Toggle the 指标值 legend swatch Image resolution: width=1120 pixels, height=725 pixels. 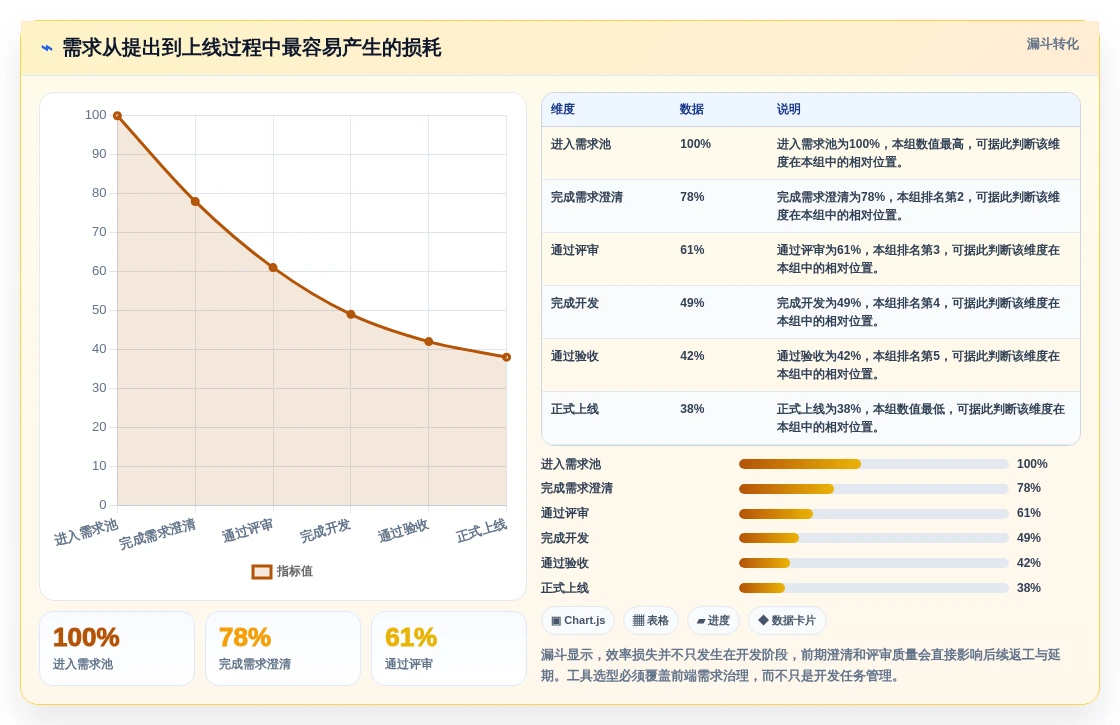(262, 571)
